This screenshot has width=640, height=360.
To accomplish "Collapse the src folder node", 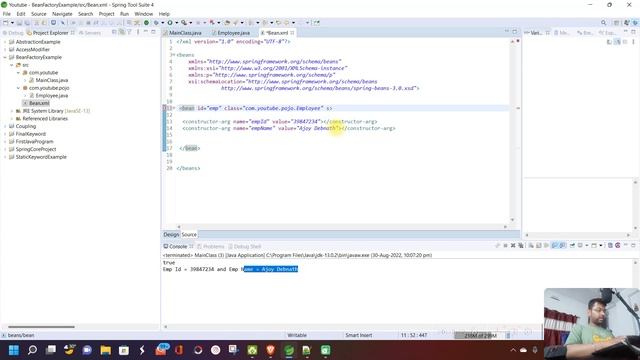I will pos(11,65).
